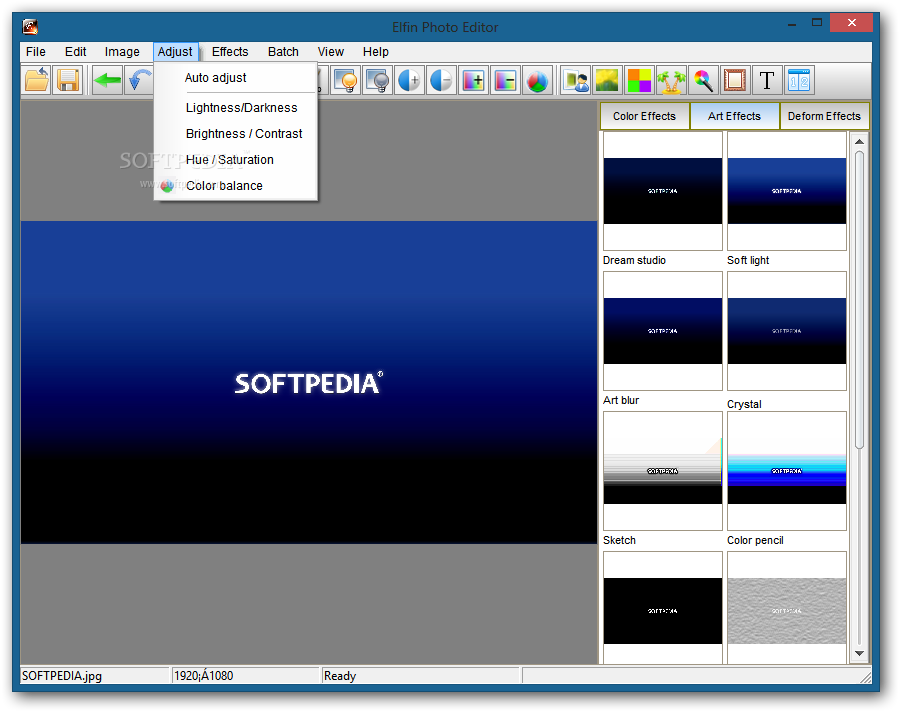Click the four colored squares icon

[x=639, y=80]
